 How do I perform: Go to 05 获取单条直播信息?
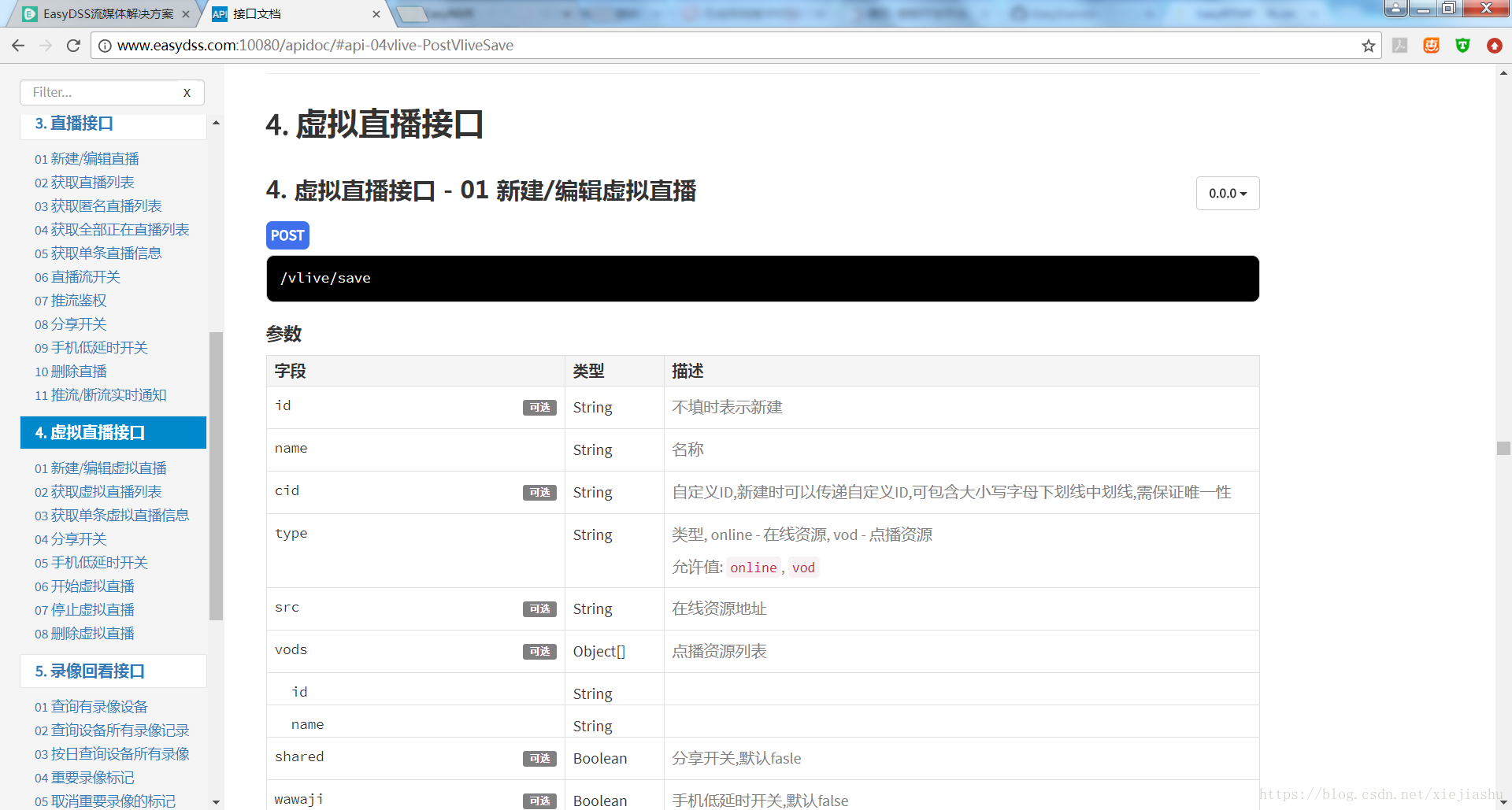tap(98, 253)
